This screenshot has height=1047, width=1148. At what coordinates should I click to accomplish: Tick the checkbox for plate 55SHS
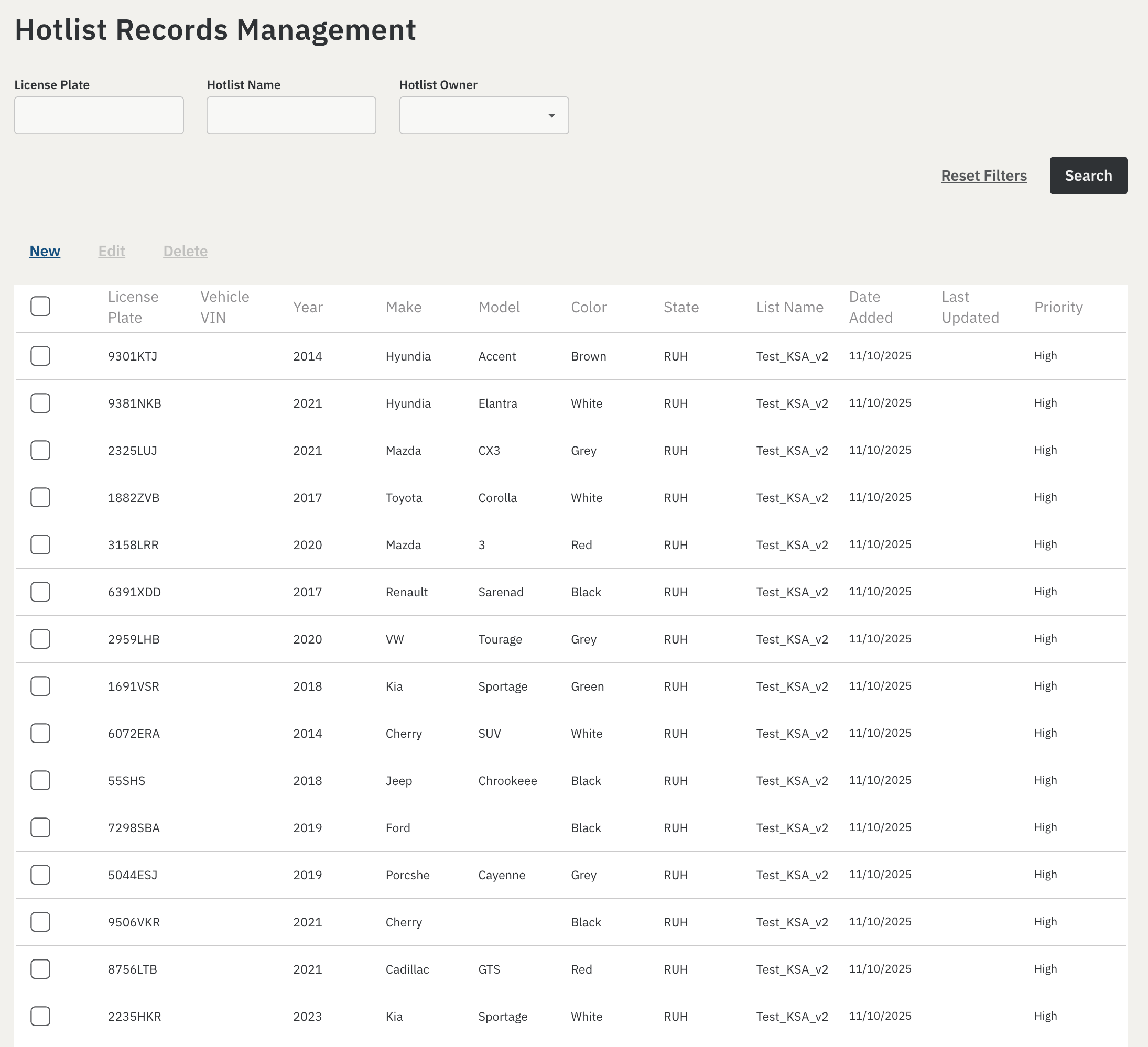coord(40,781)
